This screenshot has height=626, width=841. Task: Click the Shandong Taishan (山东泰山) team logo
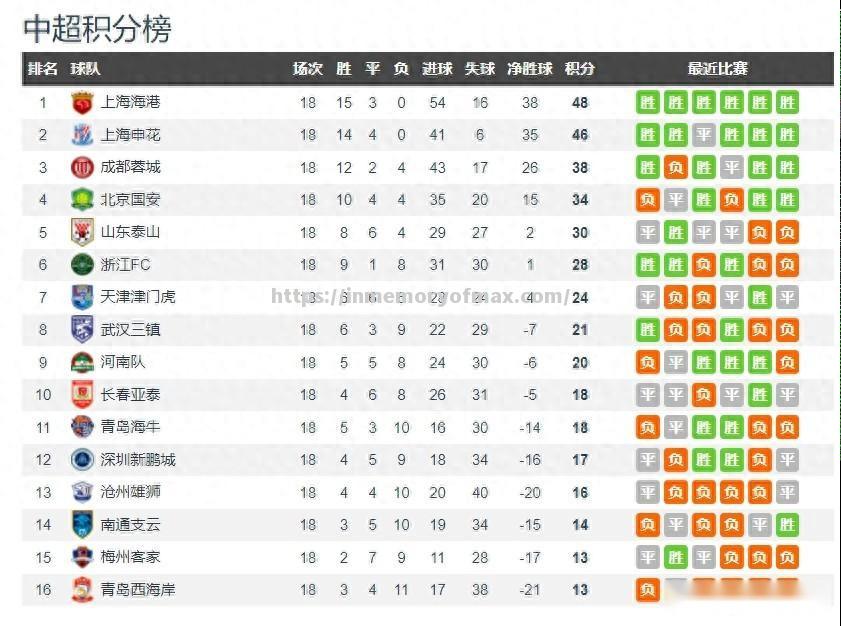[x=82, y=232]
